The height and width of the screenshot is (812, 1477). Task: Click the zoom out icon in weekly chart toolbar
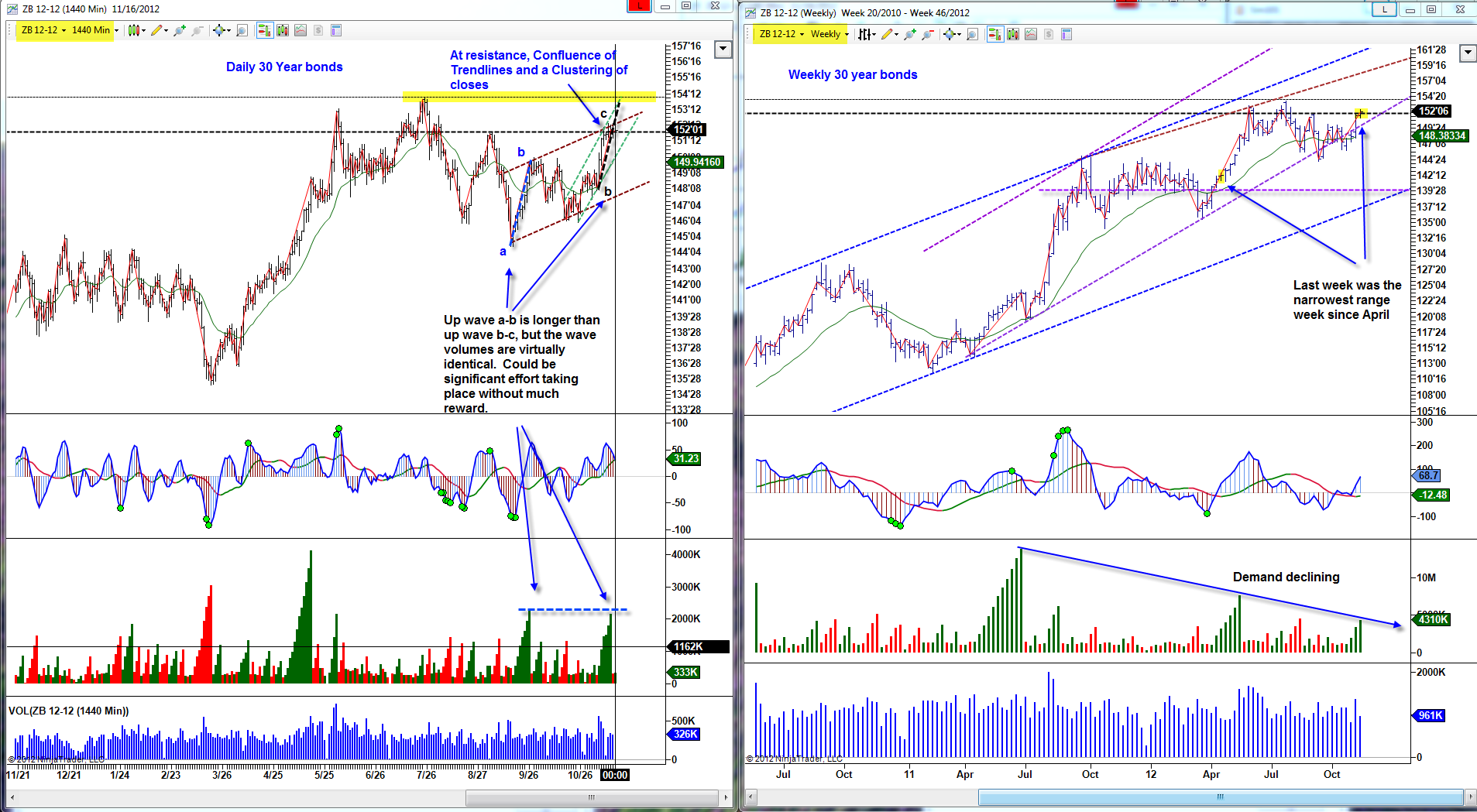(x=928, y=34)
